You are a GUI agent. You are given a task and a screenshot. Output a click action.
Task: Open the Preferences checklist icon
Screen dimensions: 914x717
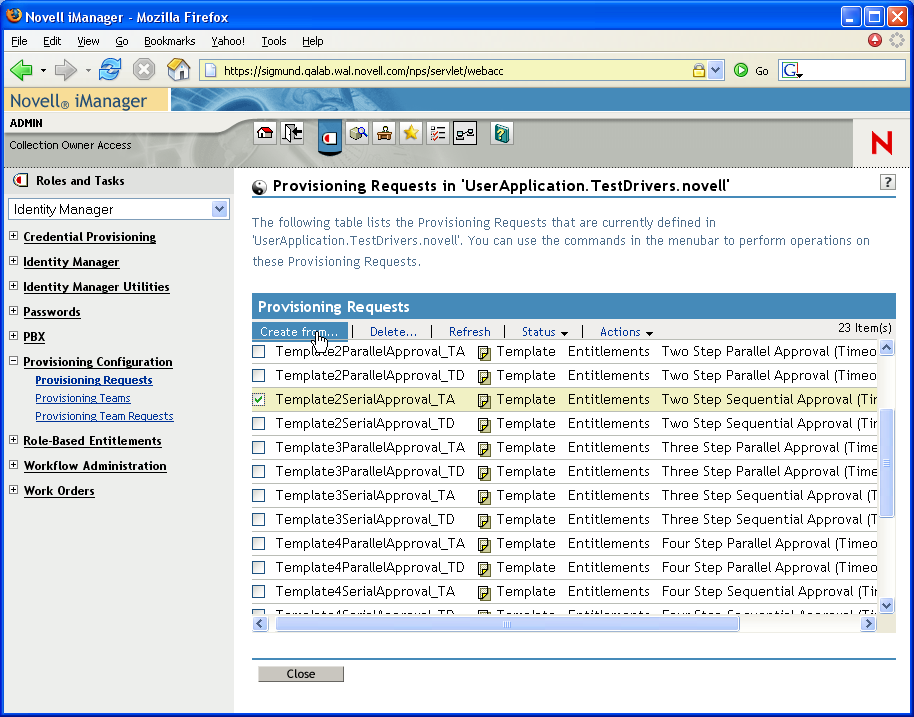[437, 132]
